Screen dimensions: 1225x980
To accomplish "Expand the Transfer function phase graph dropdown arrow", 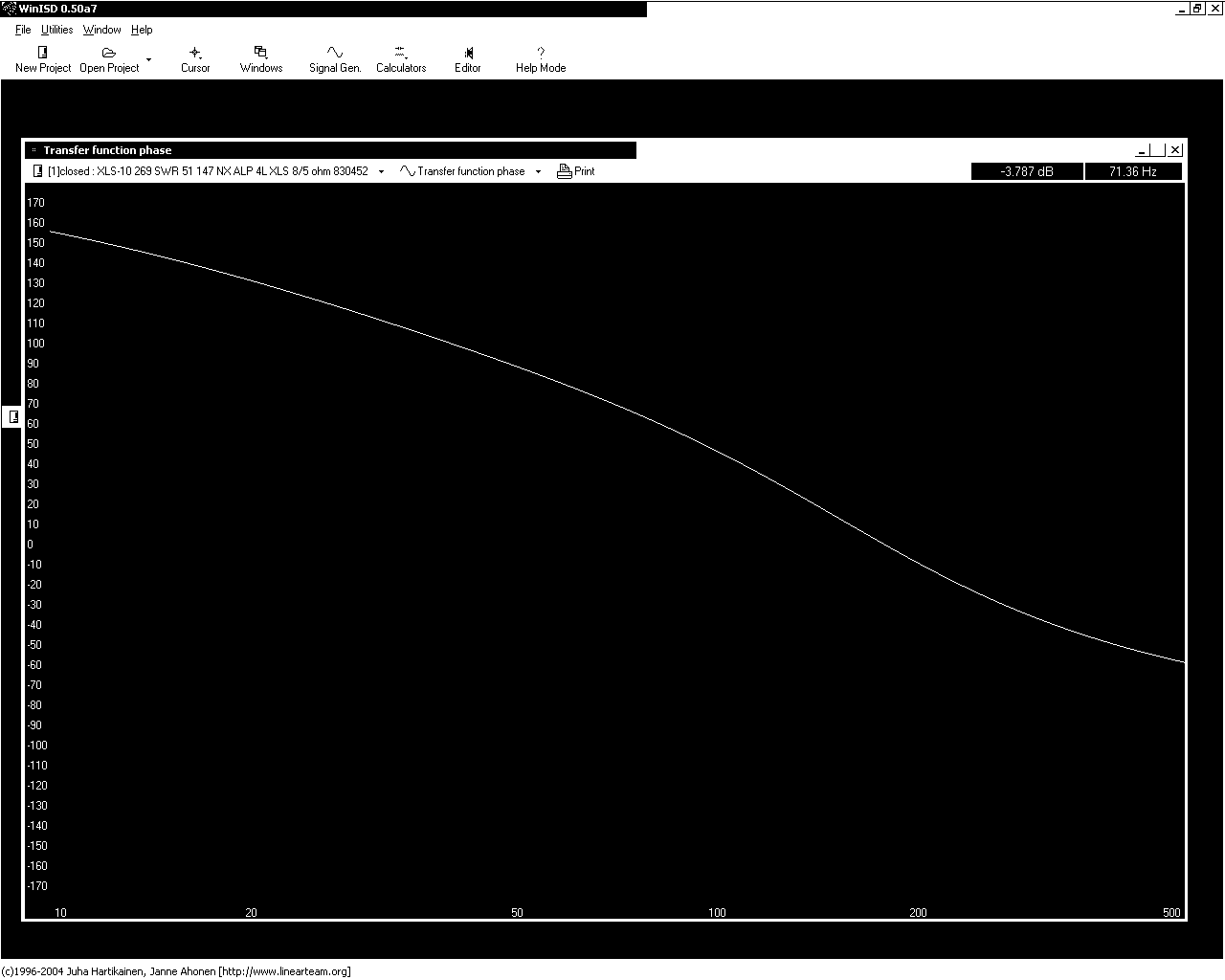I will coord(538,171).
